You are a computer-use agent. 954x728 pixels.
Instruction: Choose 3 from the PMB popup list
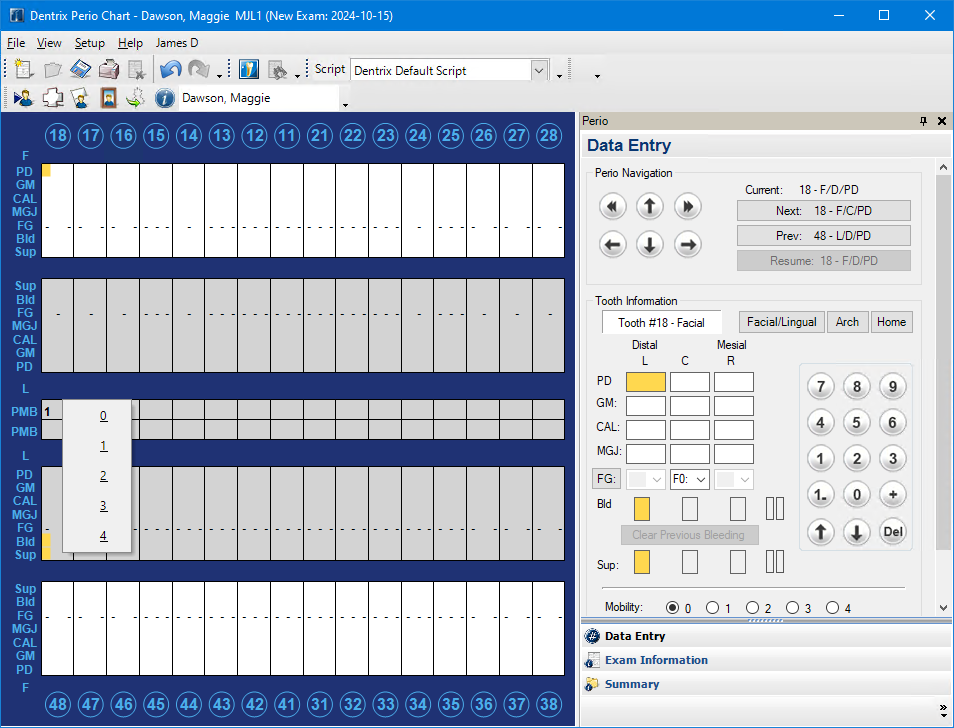tap(103, 506)
